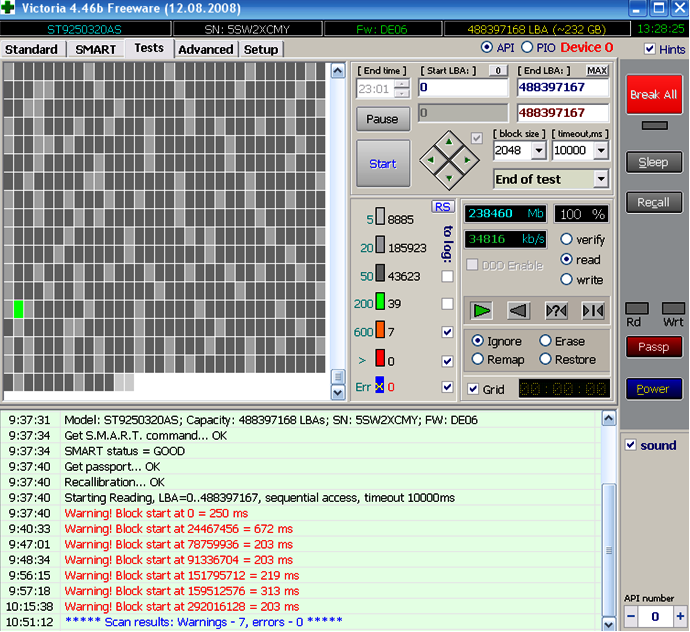Click the End LBA input field
Viewport: 690px width, 632px height.
[563, 87]
